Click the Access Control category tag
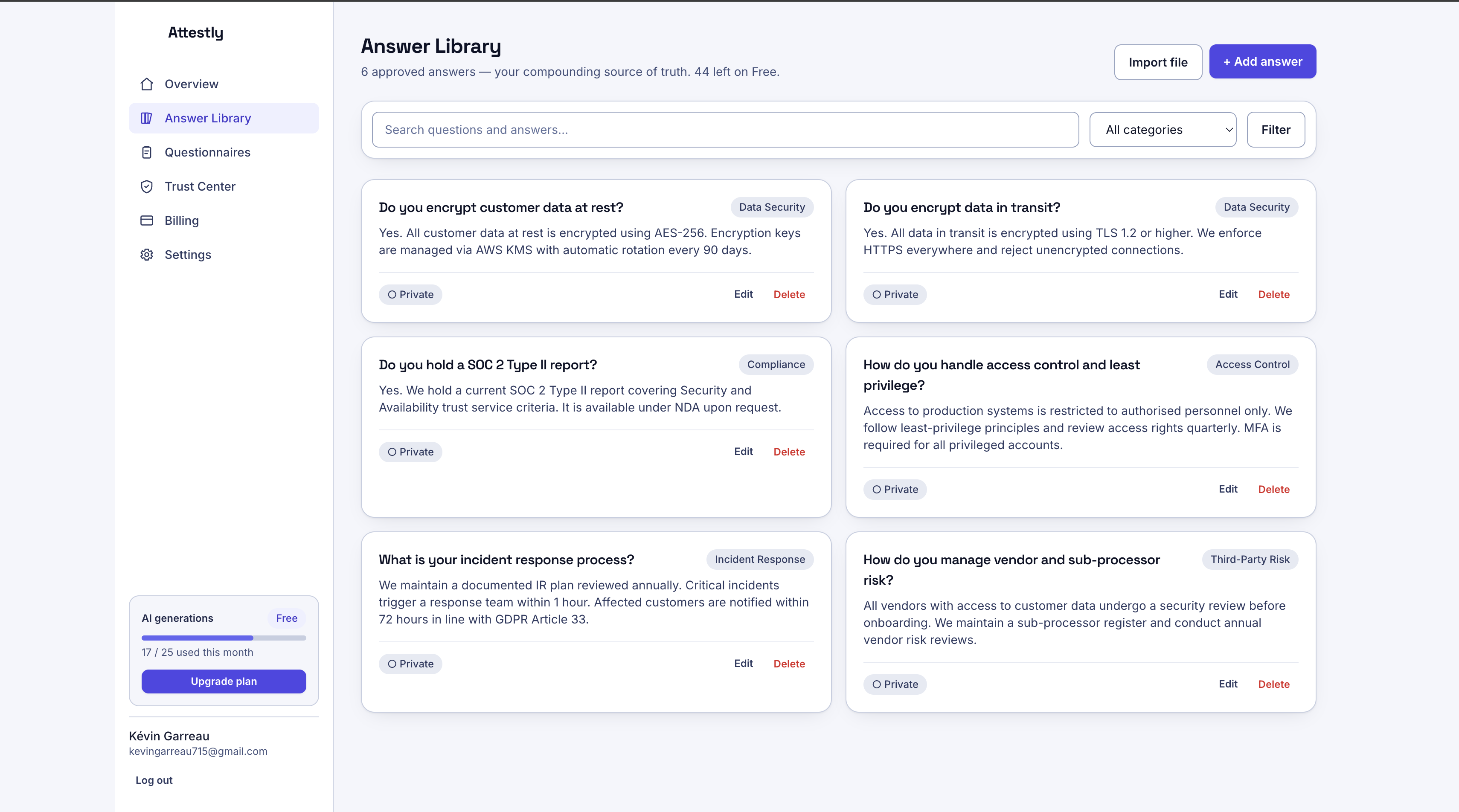Image resolution: width=1459 pixels, height=812 pixels. [1252, 365]
